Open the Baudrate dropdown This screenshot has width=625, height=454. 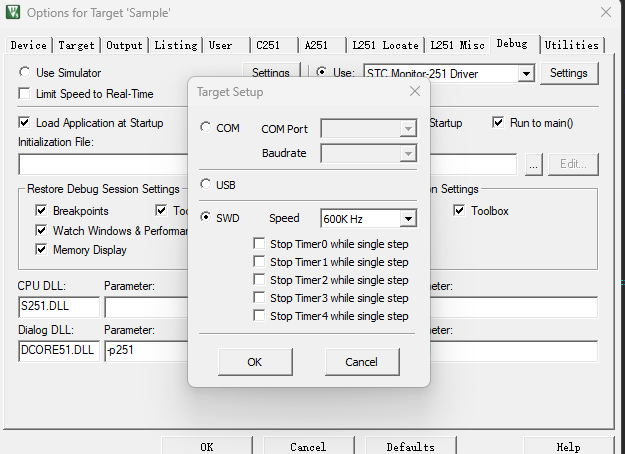[x=369, y=153]
